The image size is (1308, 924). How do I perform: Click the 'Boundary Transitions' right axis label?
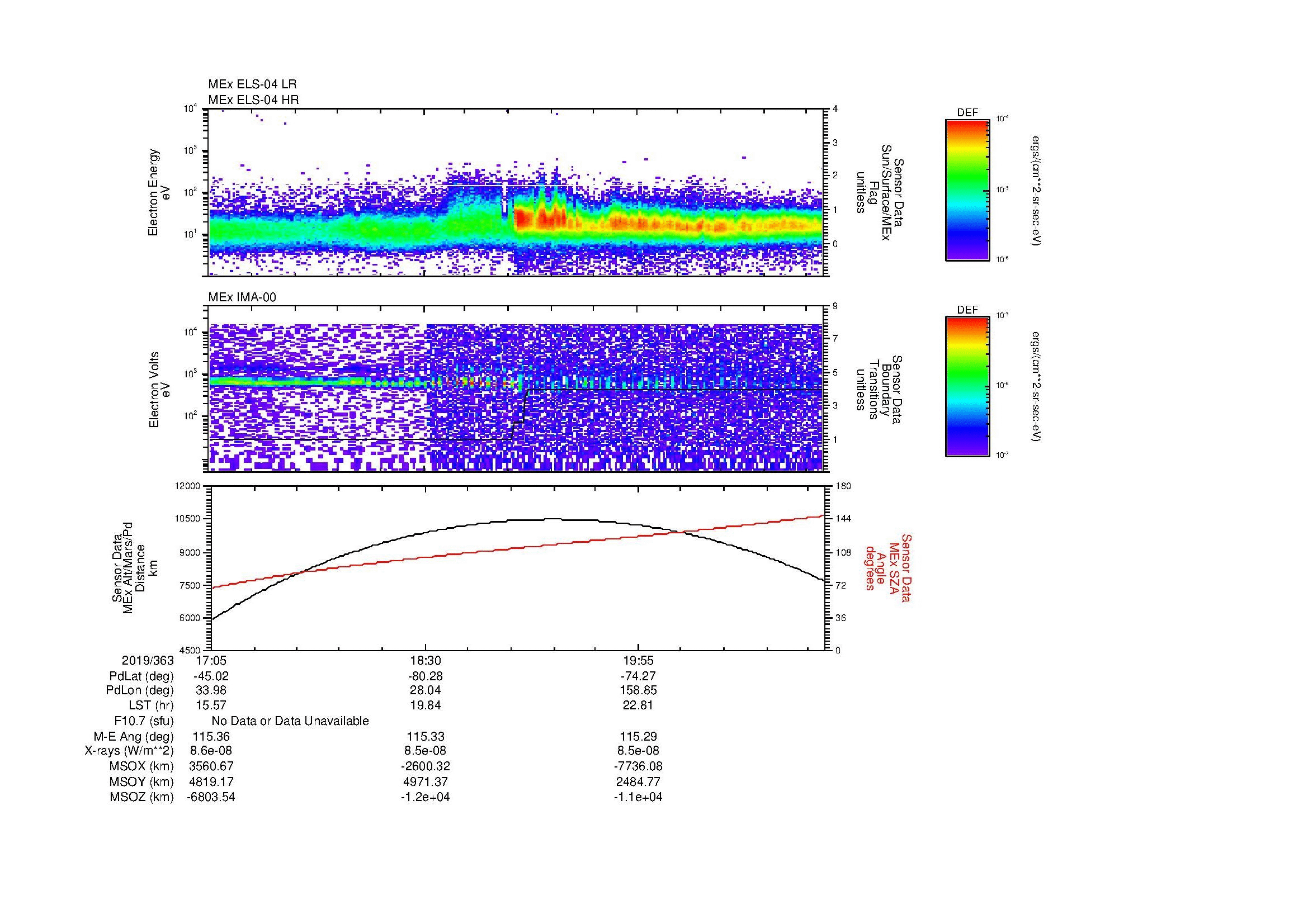(x=880, y=390)
